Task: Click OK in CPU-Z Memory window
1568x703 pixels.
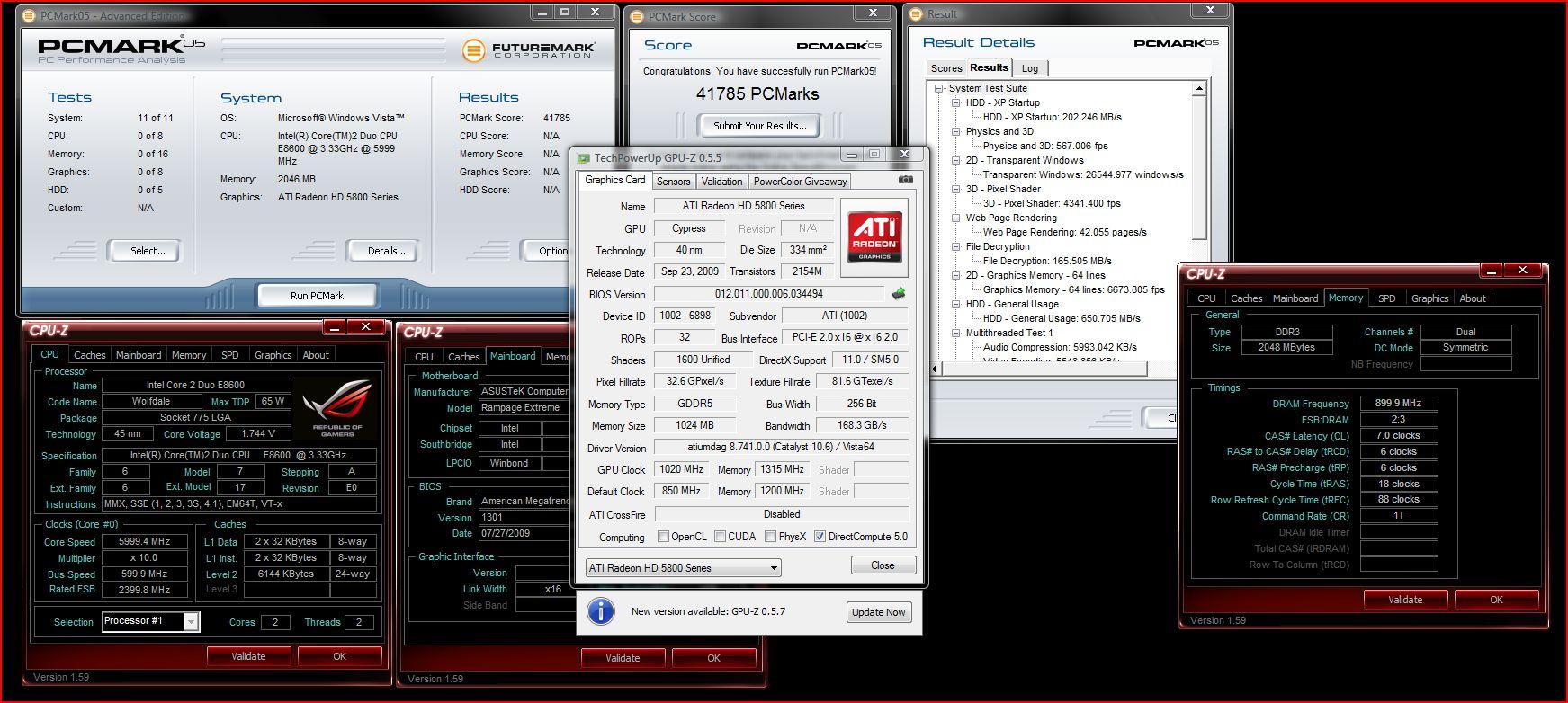Action: coord(1496,600)
